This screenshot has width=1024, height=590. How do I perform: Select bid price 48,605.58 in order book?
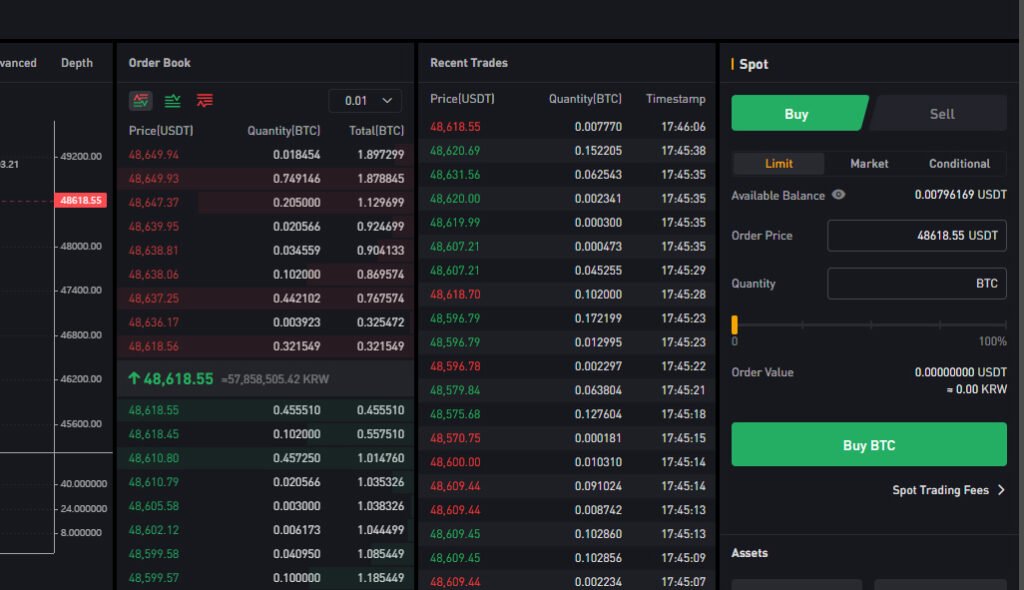153,506
